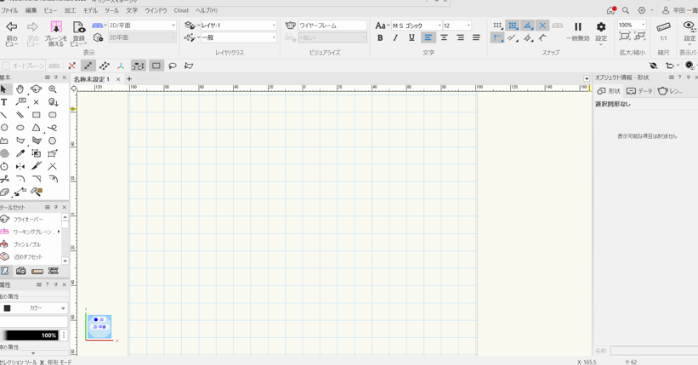Viewport: 698px width, 365px height.
Task: Open the ビュー menu
Action: pos(50,10)
